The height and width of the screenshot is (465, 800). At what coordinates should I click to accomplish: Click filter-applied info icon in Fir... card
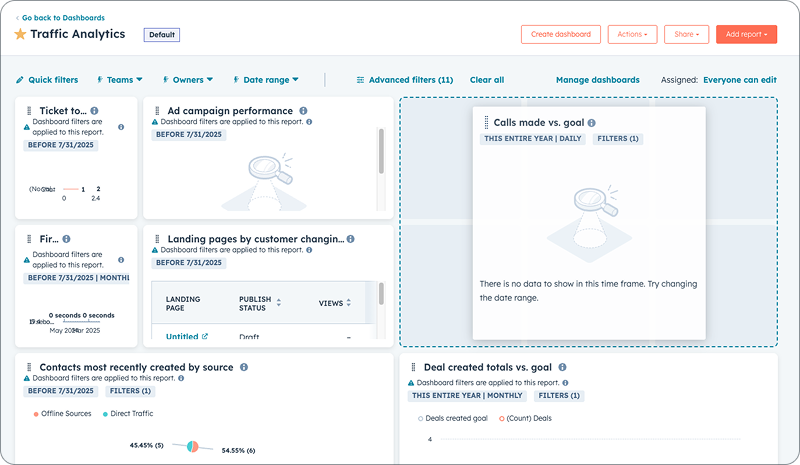[x=121, y=260]
